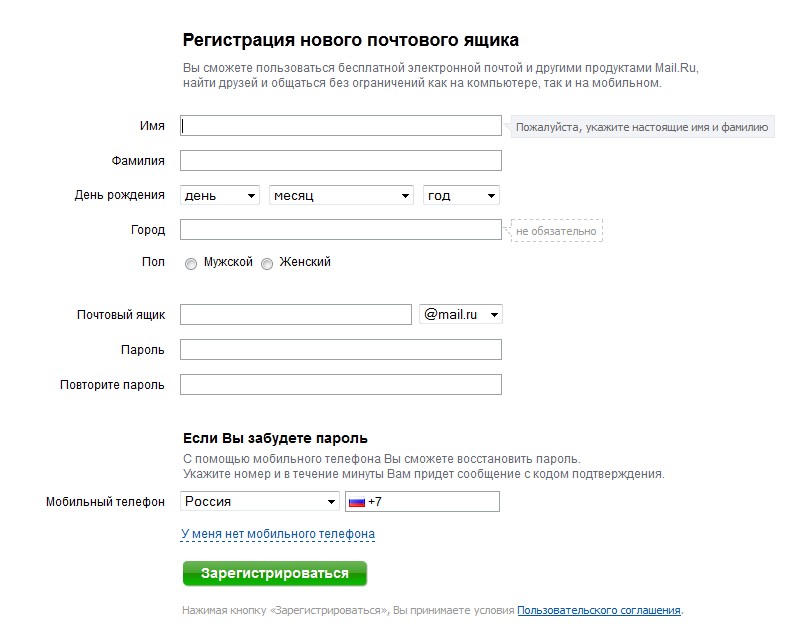Click the Город input field
Image resolution: width=791 pixels, height=632 pixels.
[x=341, y=230]
